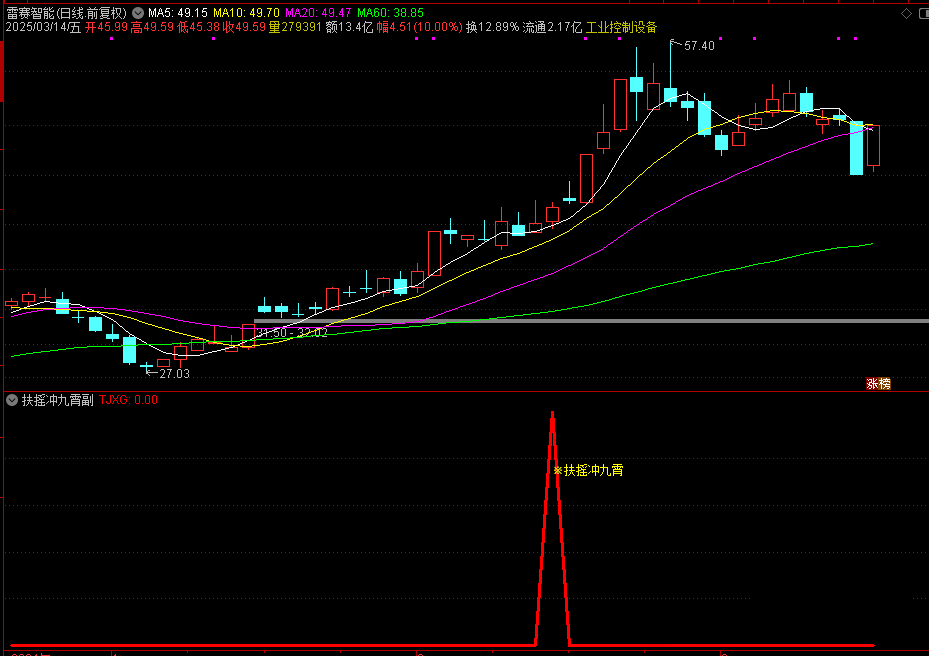
Task: Click the arrow at 27.03 low label
Action: point(151,373)
